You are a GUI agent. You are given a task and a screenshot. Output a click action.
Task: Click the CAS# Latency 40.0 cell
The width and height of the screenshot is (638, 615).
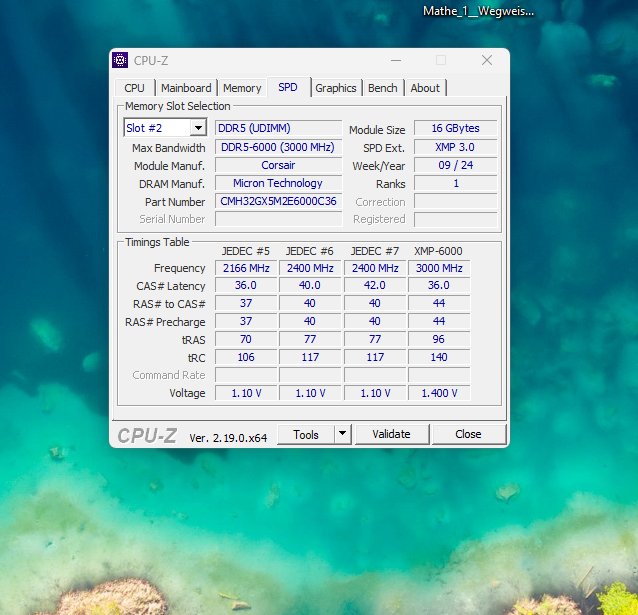click(310, 285)
